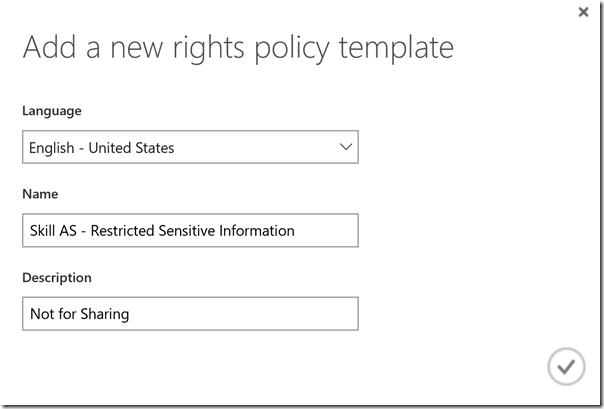Place cursor on 'Sharing' in the Description field
The image size is (604, 409).
pos(104,314)
